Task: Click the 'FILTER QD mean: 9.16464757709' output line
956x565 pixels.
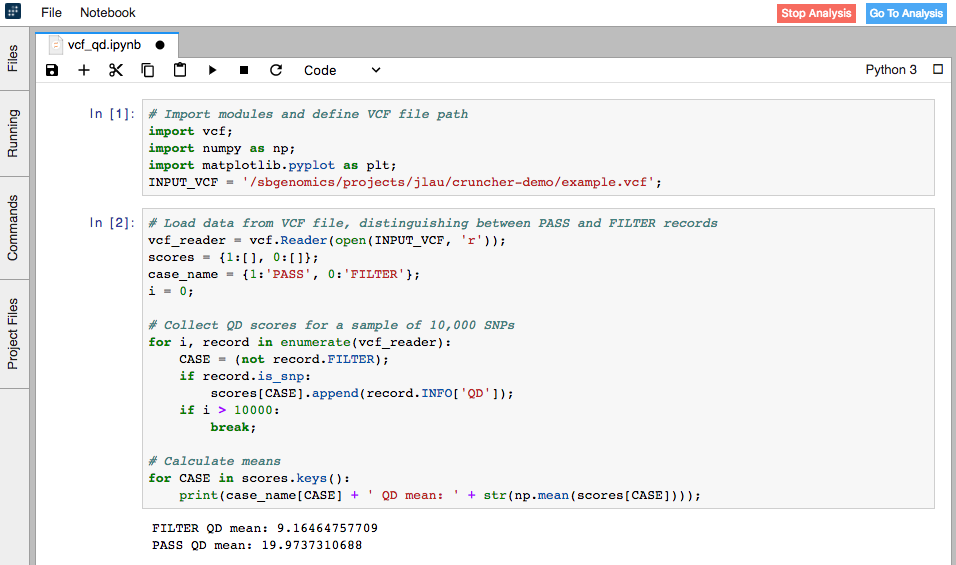Action: pos(265,528)
